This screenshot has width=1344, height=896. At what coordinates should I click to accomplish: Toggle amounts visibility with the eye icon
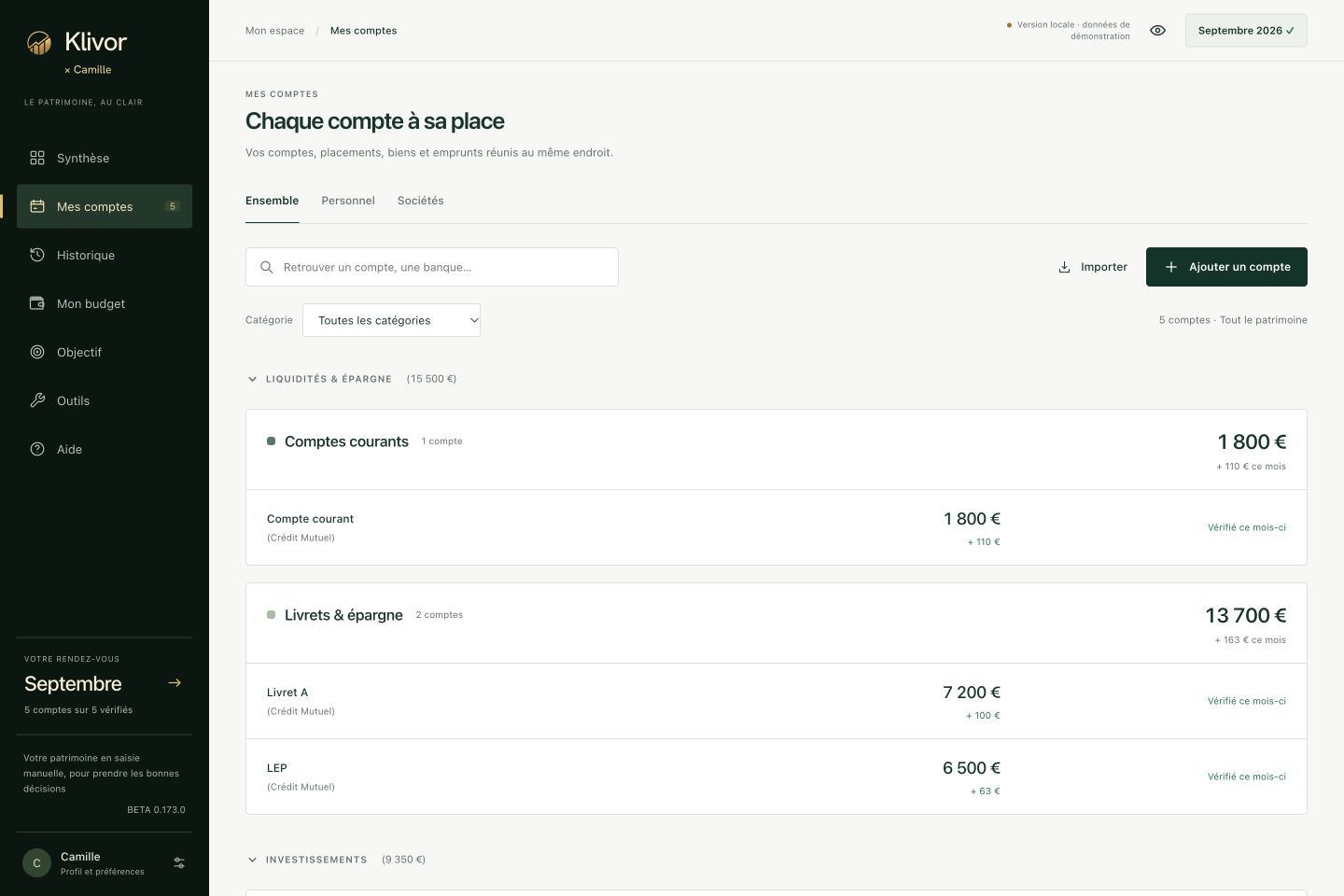point(1157,31)
